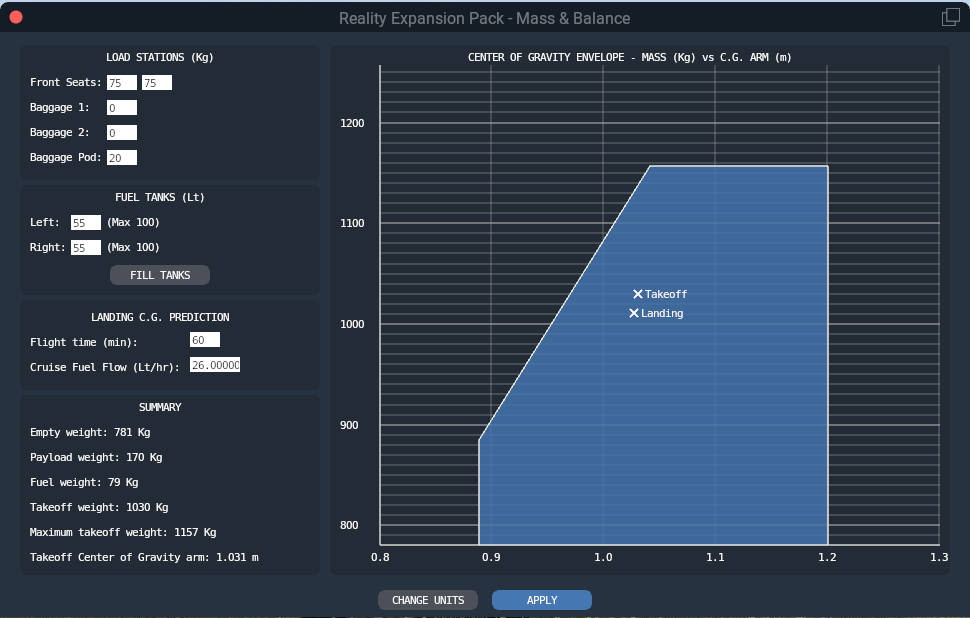Select the Baggage 2 input field

pyautogui.click(x=122, y=132)
